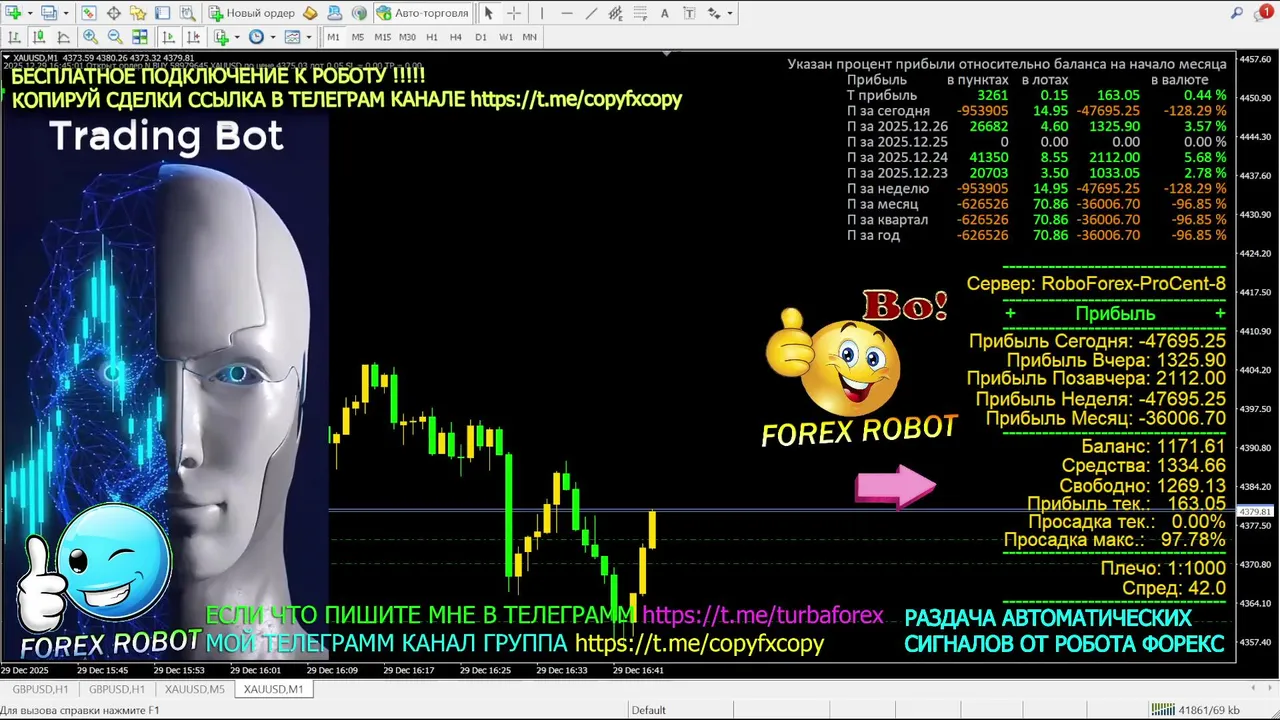Screen dimensions: 1280x720
Task: Select the D1 timeframe
Action: [x=481, y=37]
